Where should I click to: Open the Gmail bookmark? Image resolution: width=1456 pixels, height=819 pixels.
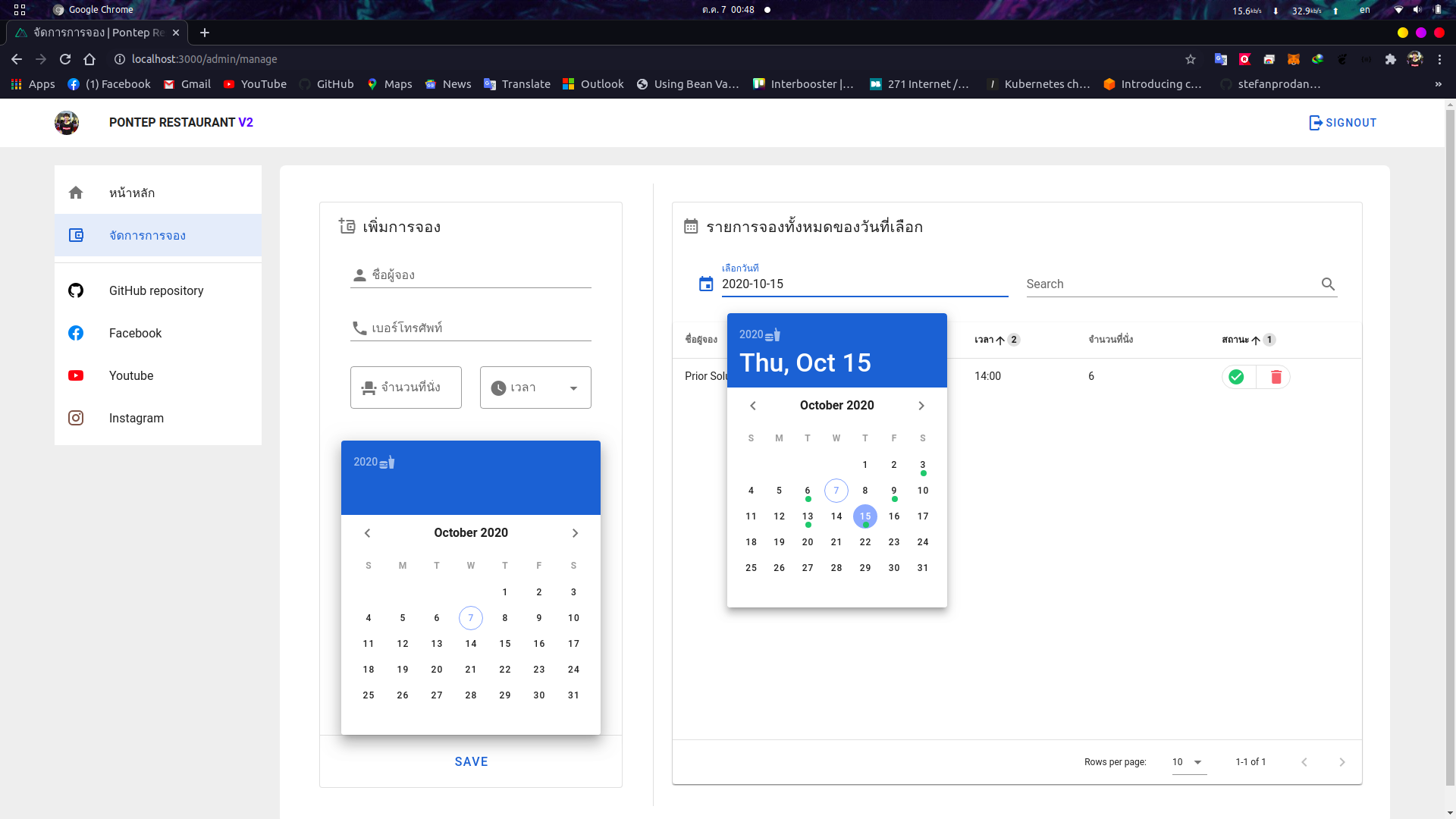click(187, 84)
